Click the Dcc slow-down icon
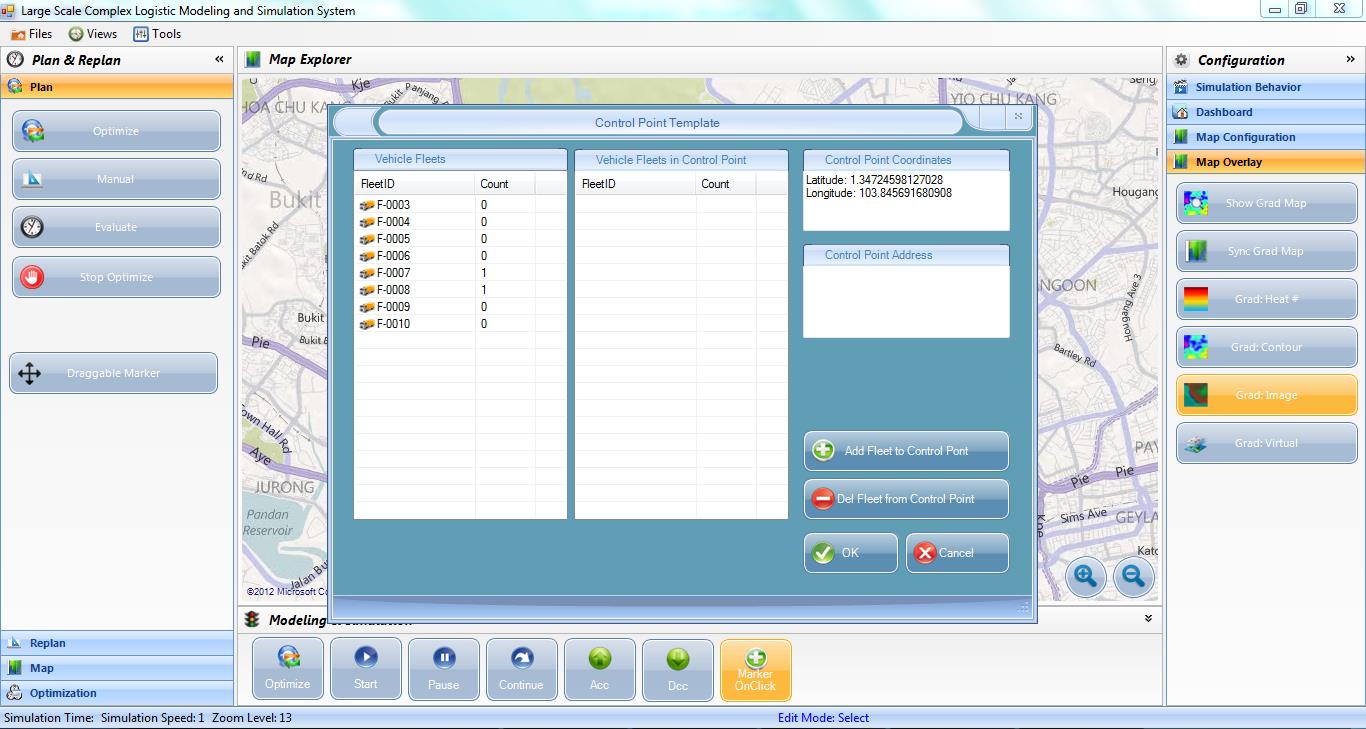The image size is (1366, 729). tap(677, 659)
